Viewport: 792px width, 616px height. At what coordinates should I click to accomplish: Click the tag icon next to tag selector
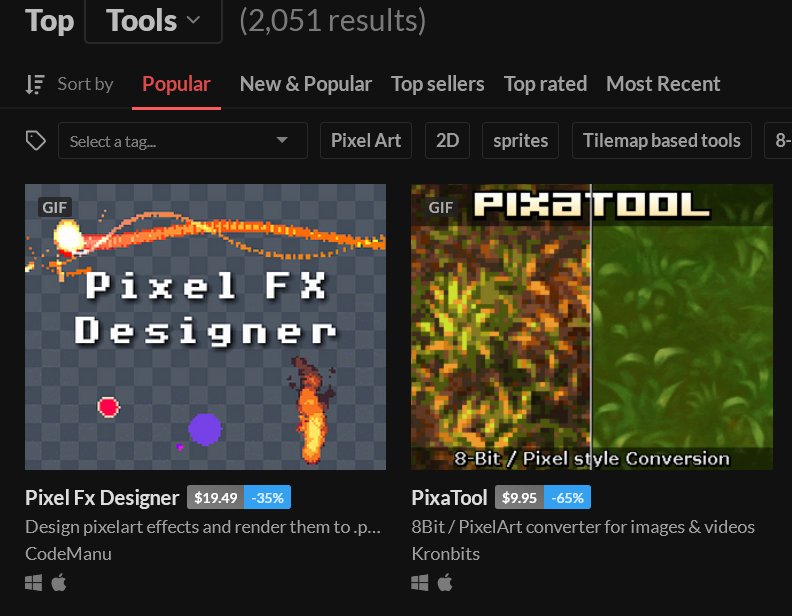tap(35, 140)
